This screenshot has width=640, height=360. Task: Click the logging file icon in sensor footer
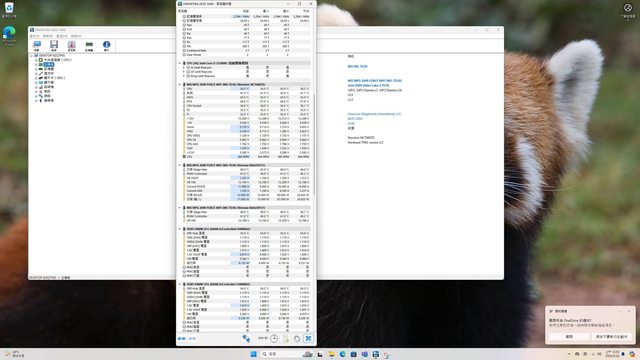tap(287, 338)
